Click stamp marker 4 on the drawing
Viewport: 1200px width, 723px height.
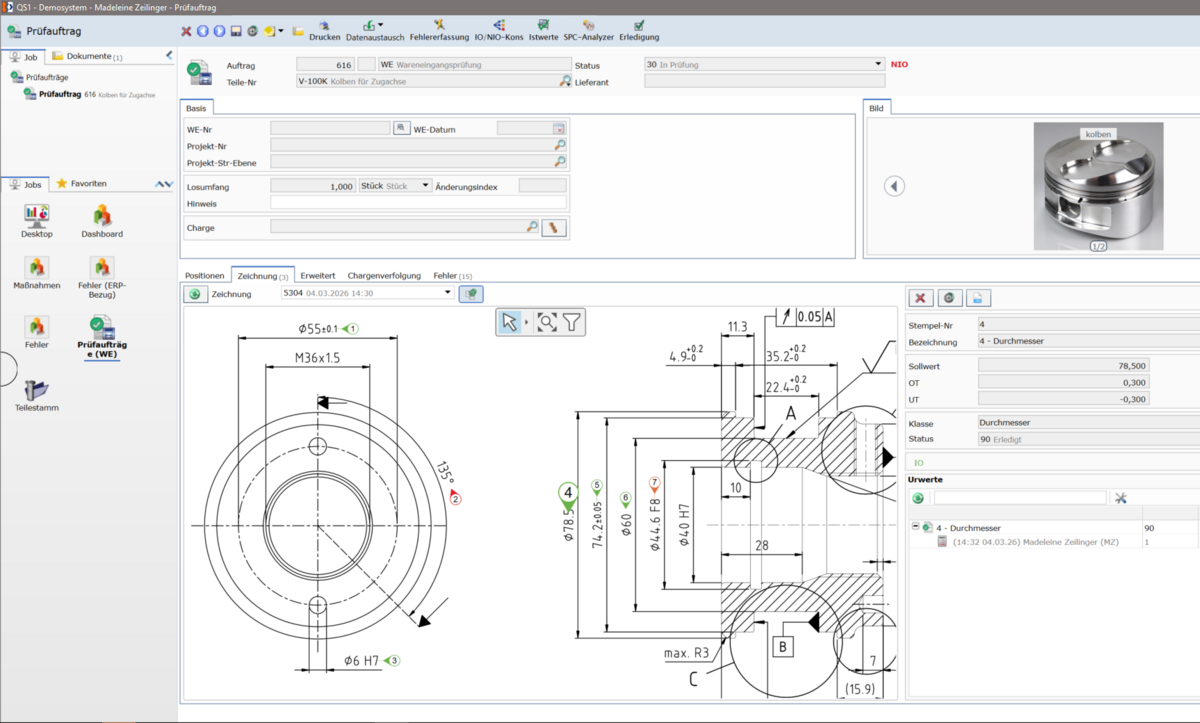coord(568,494)
